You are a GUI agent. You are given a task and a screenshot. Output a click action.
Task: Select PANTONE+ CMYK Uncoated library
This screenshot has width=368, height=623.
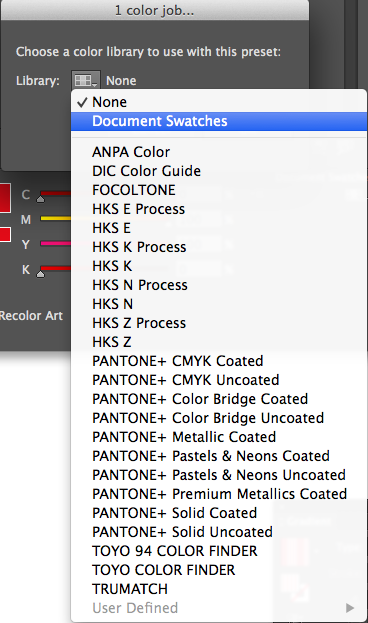tap(219, 380)
